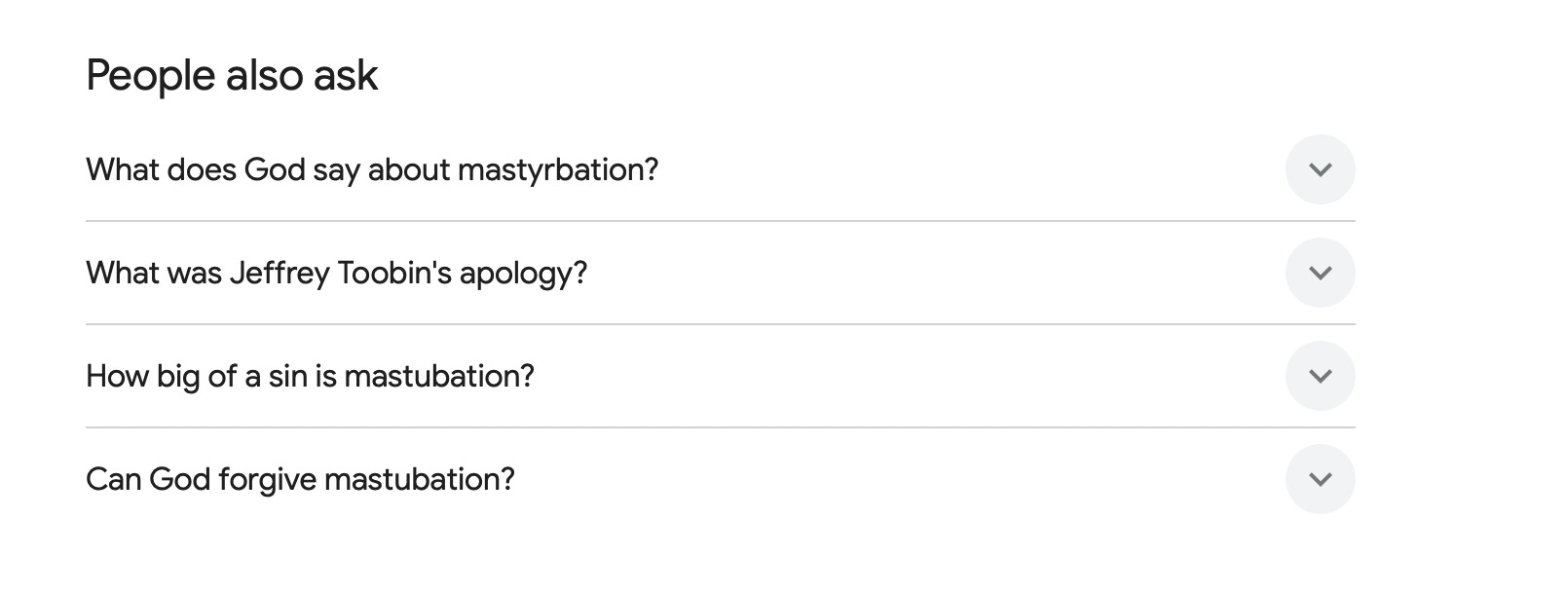1568x592 pixels.
Task: Click the 'Can God forgive' question text
Action: coord(300,480)
